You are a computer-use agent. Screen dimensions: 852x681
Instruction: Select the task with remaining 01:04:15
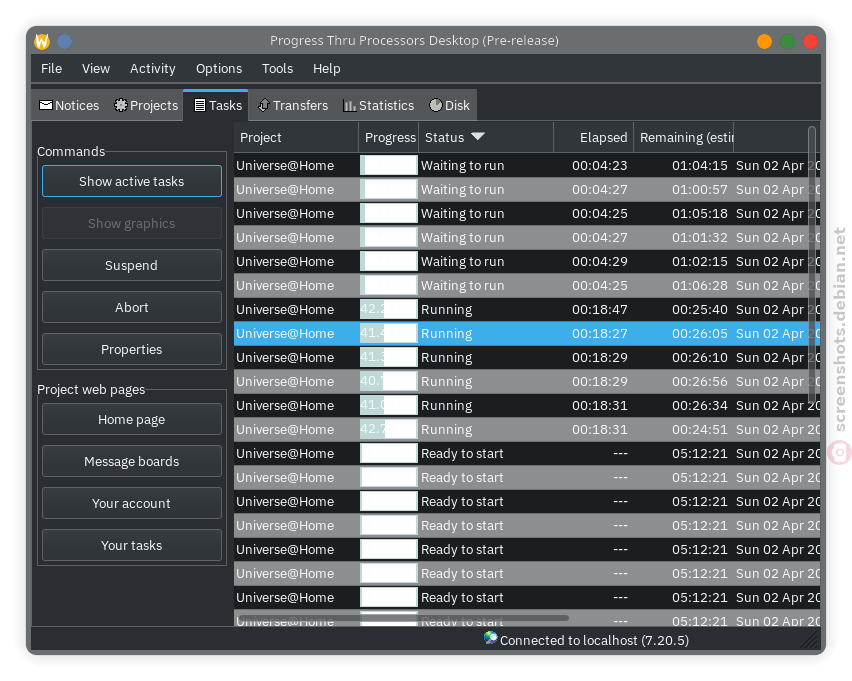tap(527, 165)
